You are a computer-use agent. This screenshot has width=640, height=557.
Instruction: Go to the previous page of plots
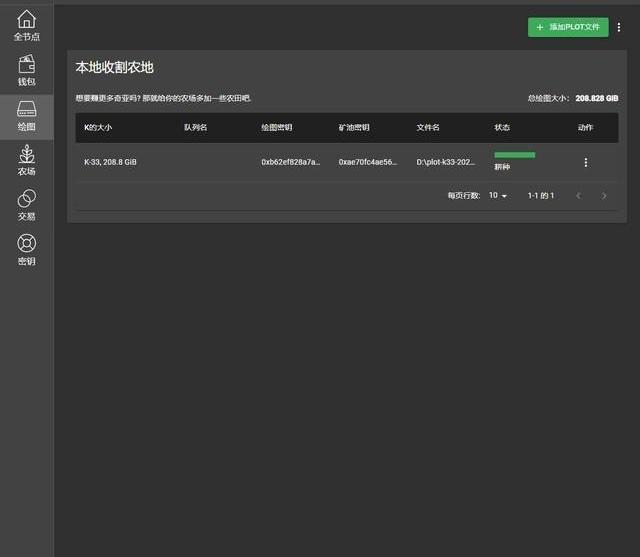click(578, 196)
